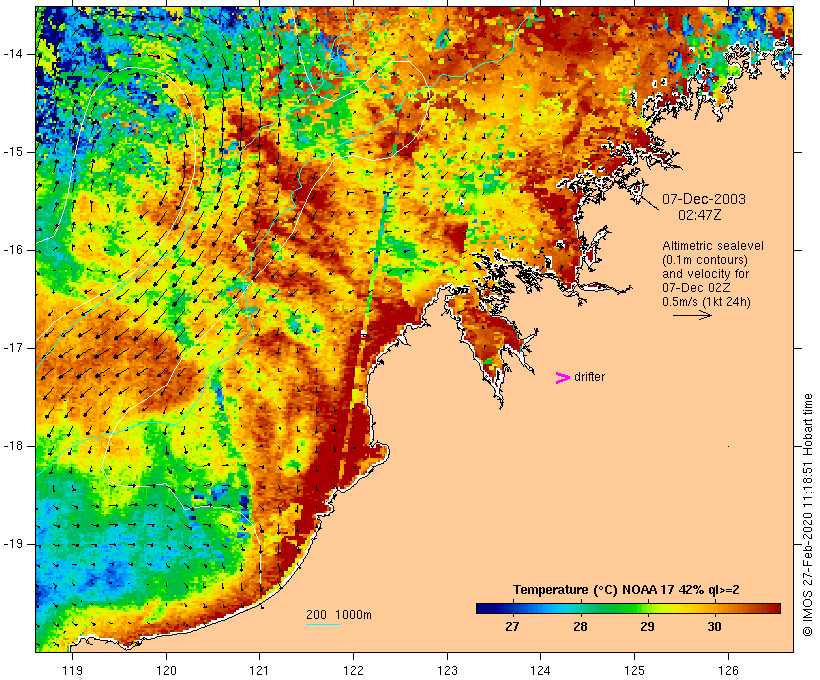Viewport: 820px width, 680px height.
Task: Click the date text '07-Dec-2003'
Action: 703,199
